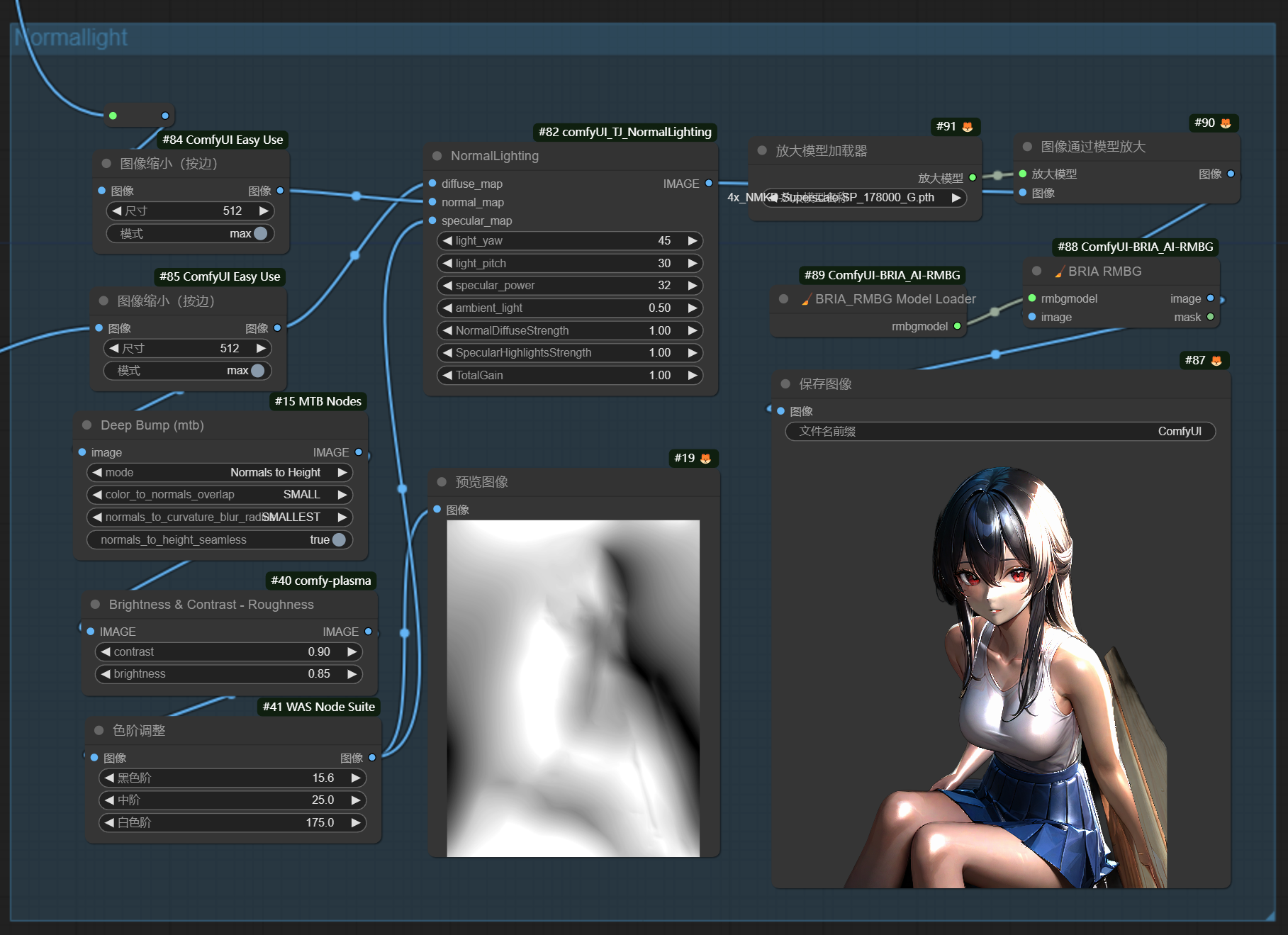The image size is (1288, 935).
Task: Increase 尺寸 512 in node #84
Action: click(x=264, y=211)
